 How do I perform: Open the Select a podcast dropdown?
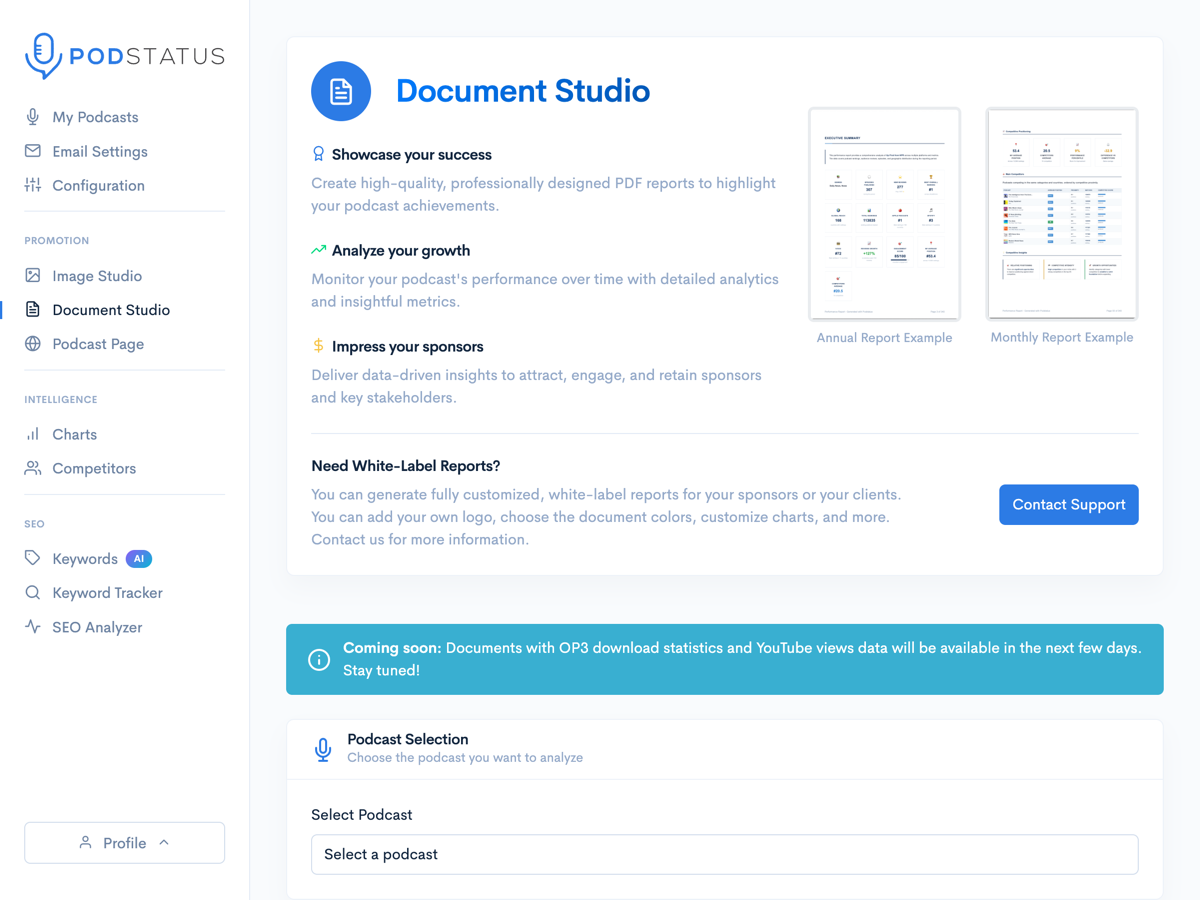[724, 854]
